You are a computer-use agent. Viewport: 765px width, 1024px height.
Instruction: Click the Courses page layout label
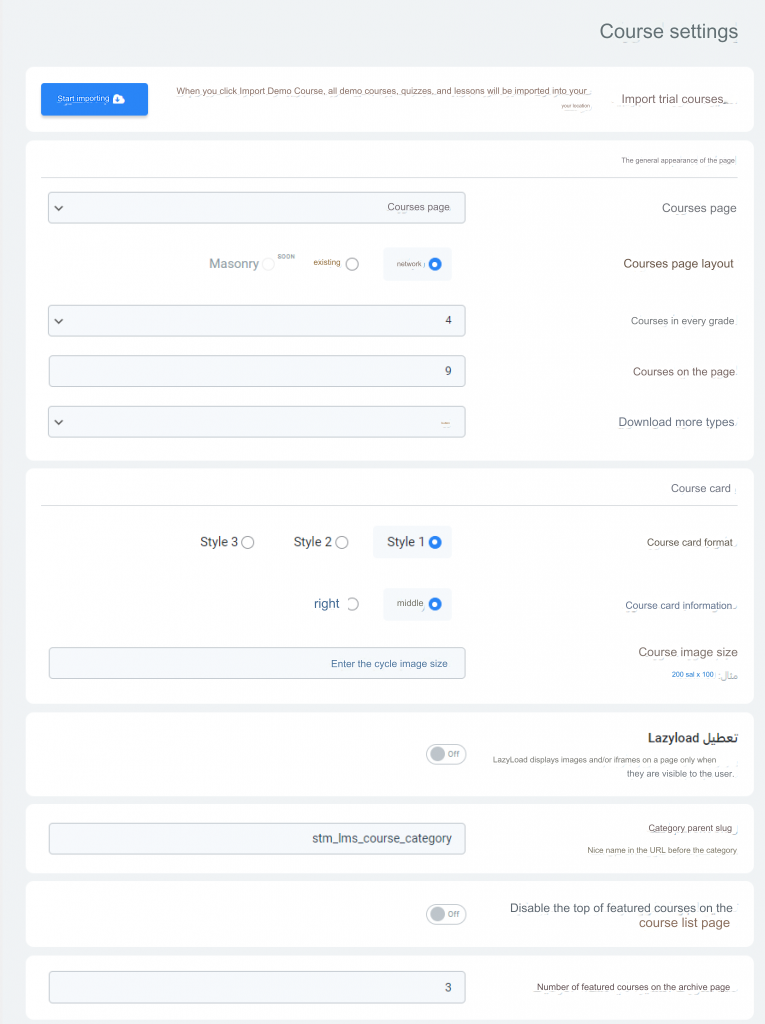pos(678,264)
